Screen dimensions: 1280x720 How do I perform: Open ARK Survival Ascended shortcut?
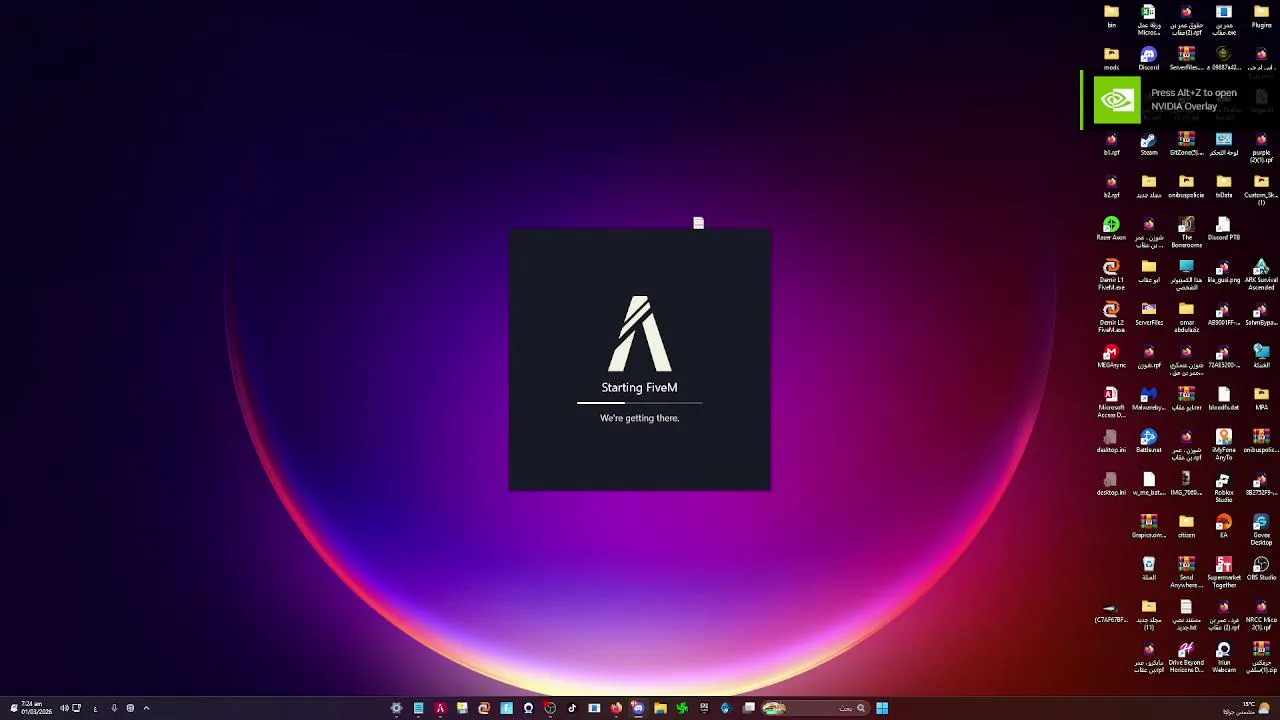1261,275
